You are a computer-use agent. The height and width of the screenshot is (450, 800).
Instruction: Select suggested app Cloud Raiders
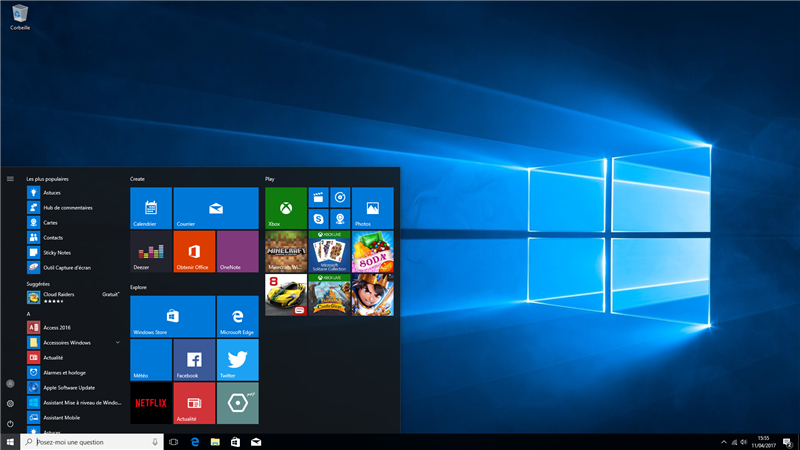click(x=74, y=297)
